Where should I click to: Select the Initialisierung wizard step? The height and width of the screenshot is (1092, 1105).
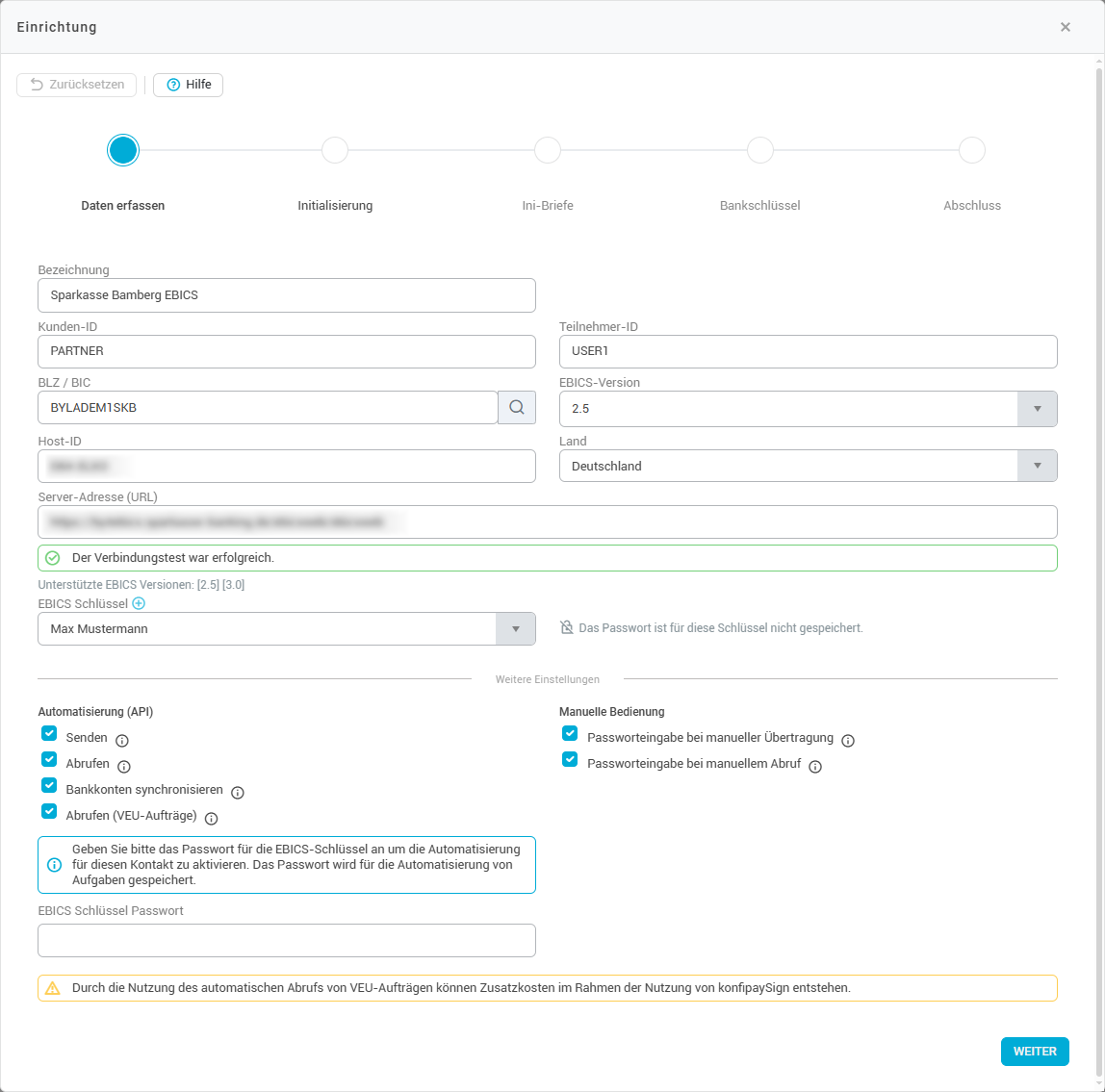point(335,151)
